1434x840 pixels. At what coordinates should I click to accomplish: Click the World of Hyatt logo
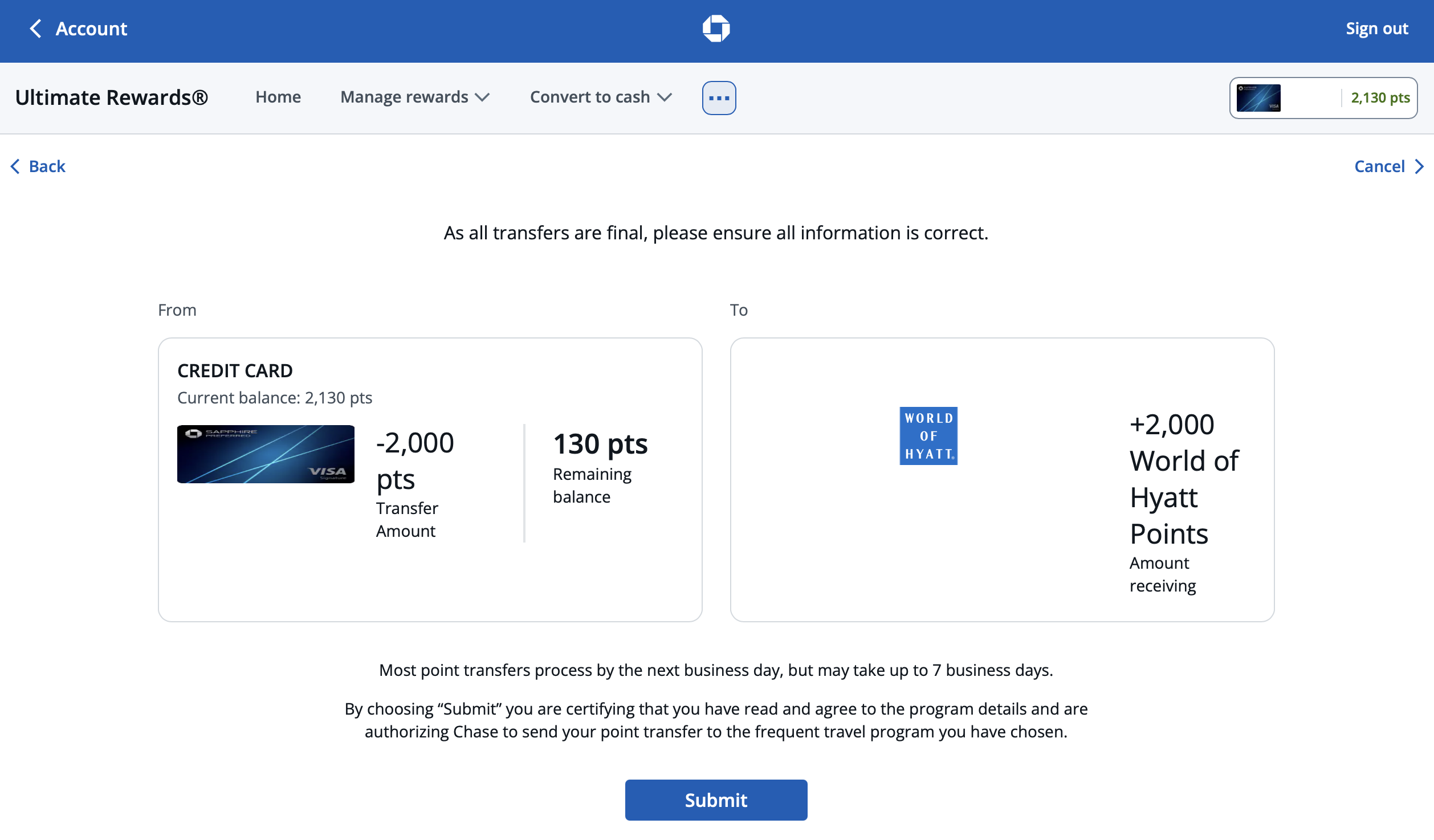coord(928,436)
